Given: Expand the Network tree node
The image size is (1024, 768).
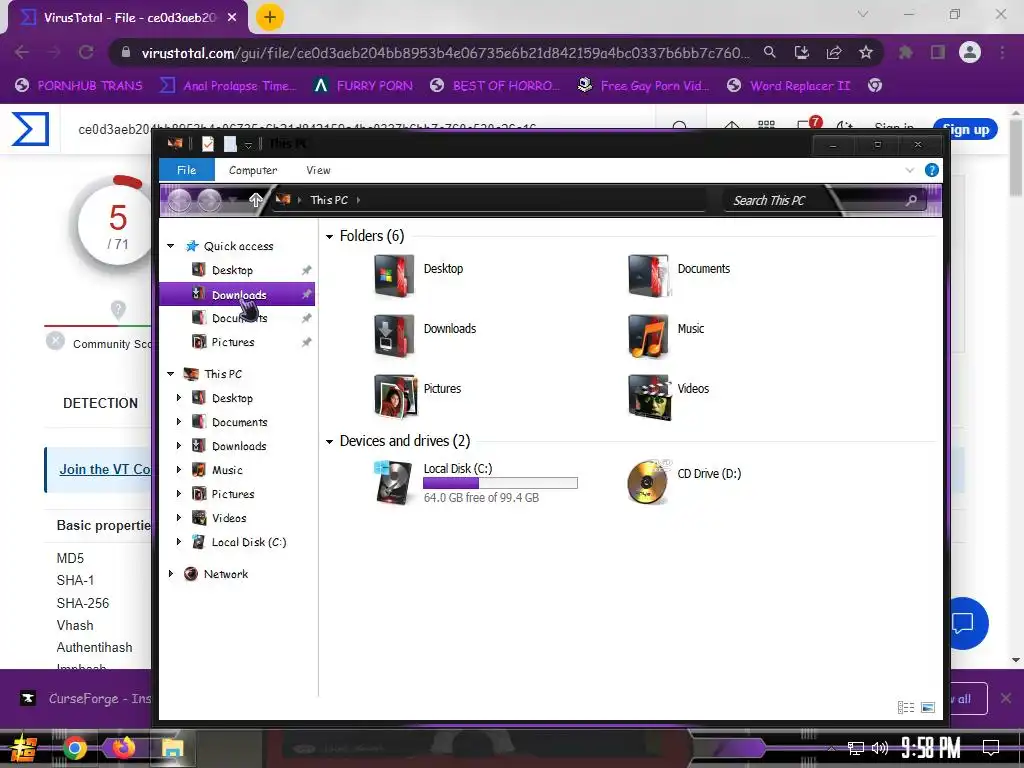Looking at the screenshot, I should tap(170, 573).
